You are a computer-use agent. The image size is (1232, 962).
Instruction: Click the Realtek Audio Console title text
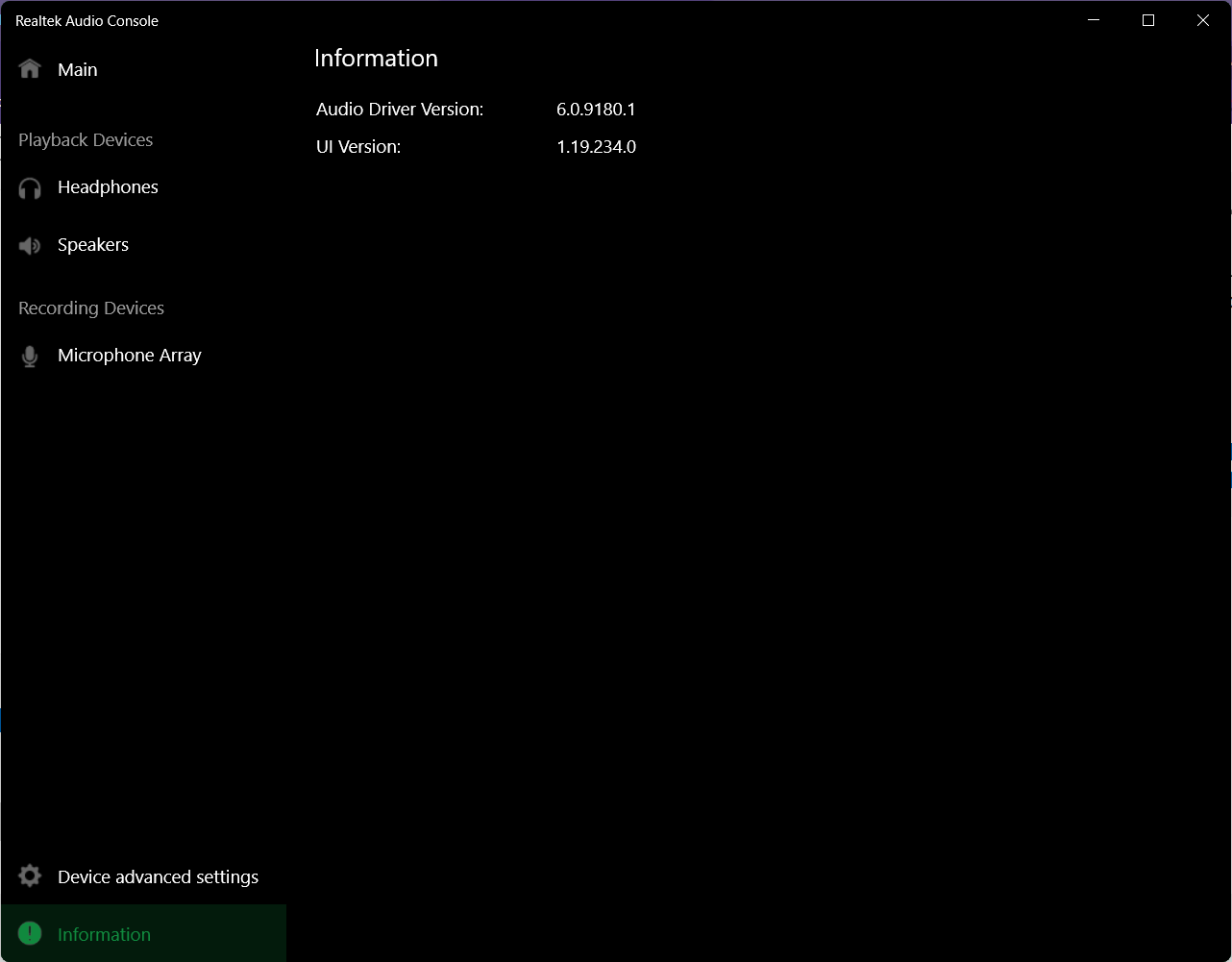86,20
